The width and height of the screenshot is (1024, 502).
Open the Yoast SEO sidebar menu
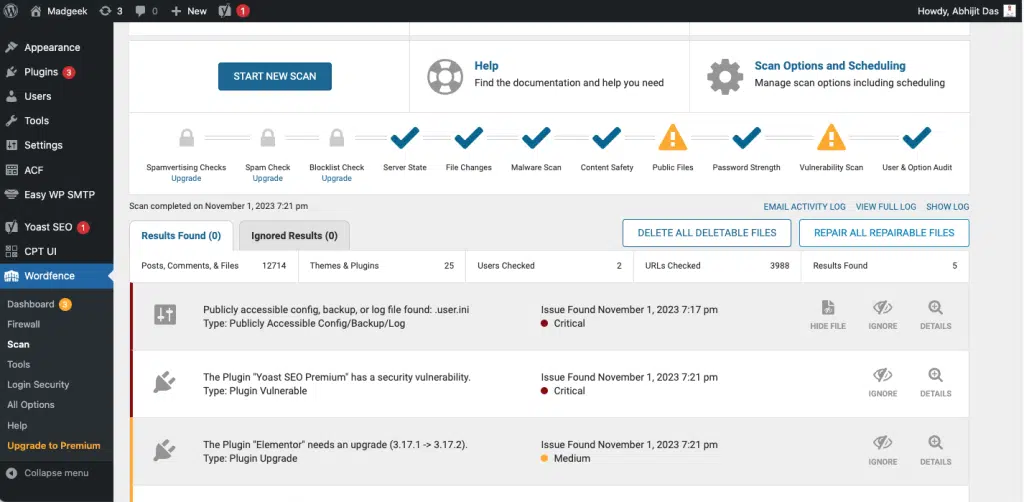[48, 227]
